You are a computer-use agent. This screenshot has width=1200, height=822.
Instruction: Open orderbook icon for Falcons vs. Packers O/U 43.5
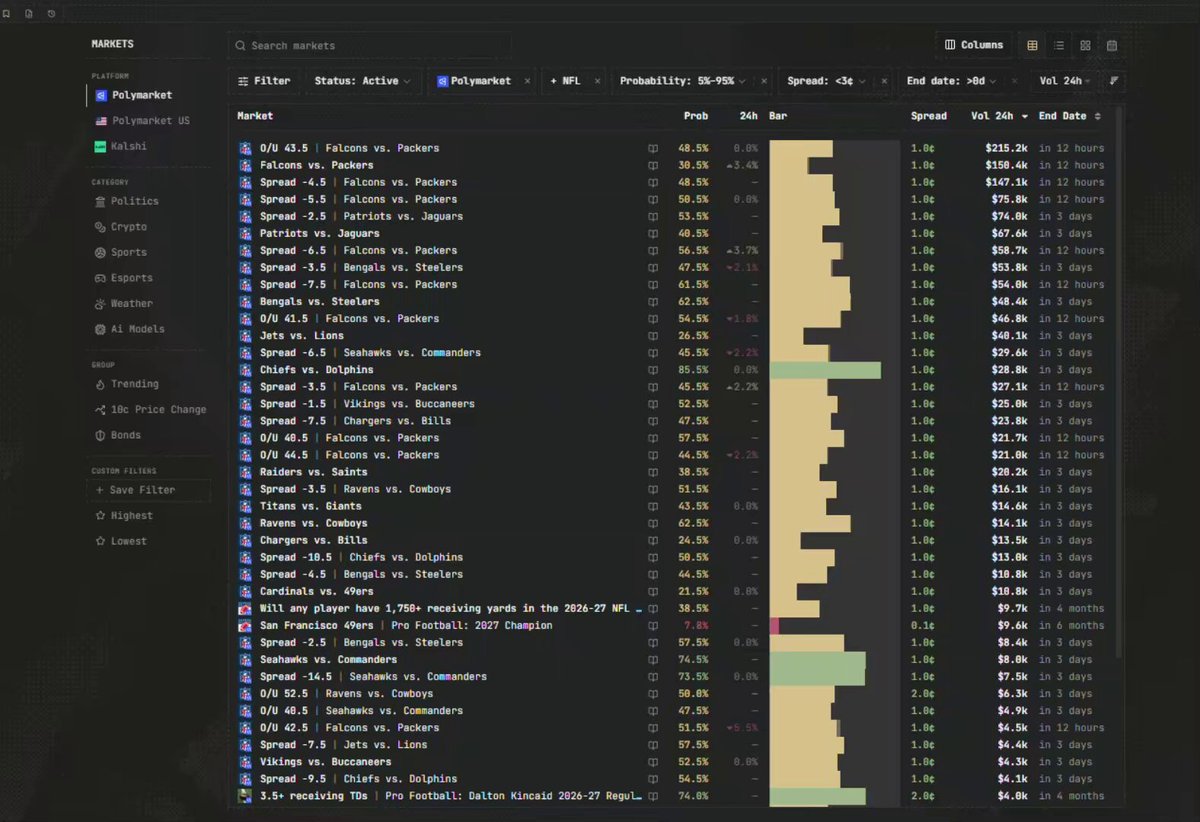pyautogui.click(x=653, y=148)
